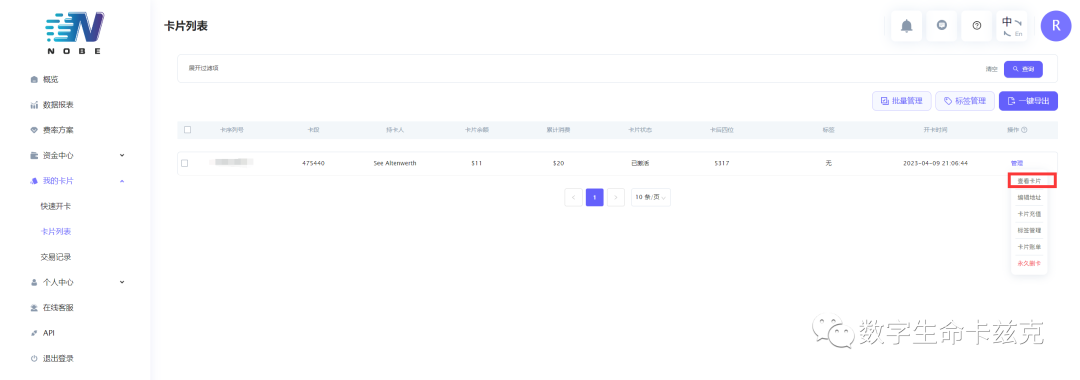Go to 卡片列表 in sidebar

pyautogui.click(x=56, y=232)
